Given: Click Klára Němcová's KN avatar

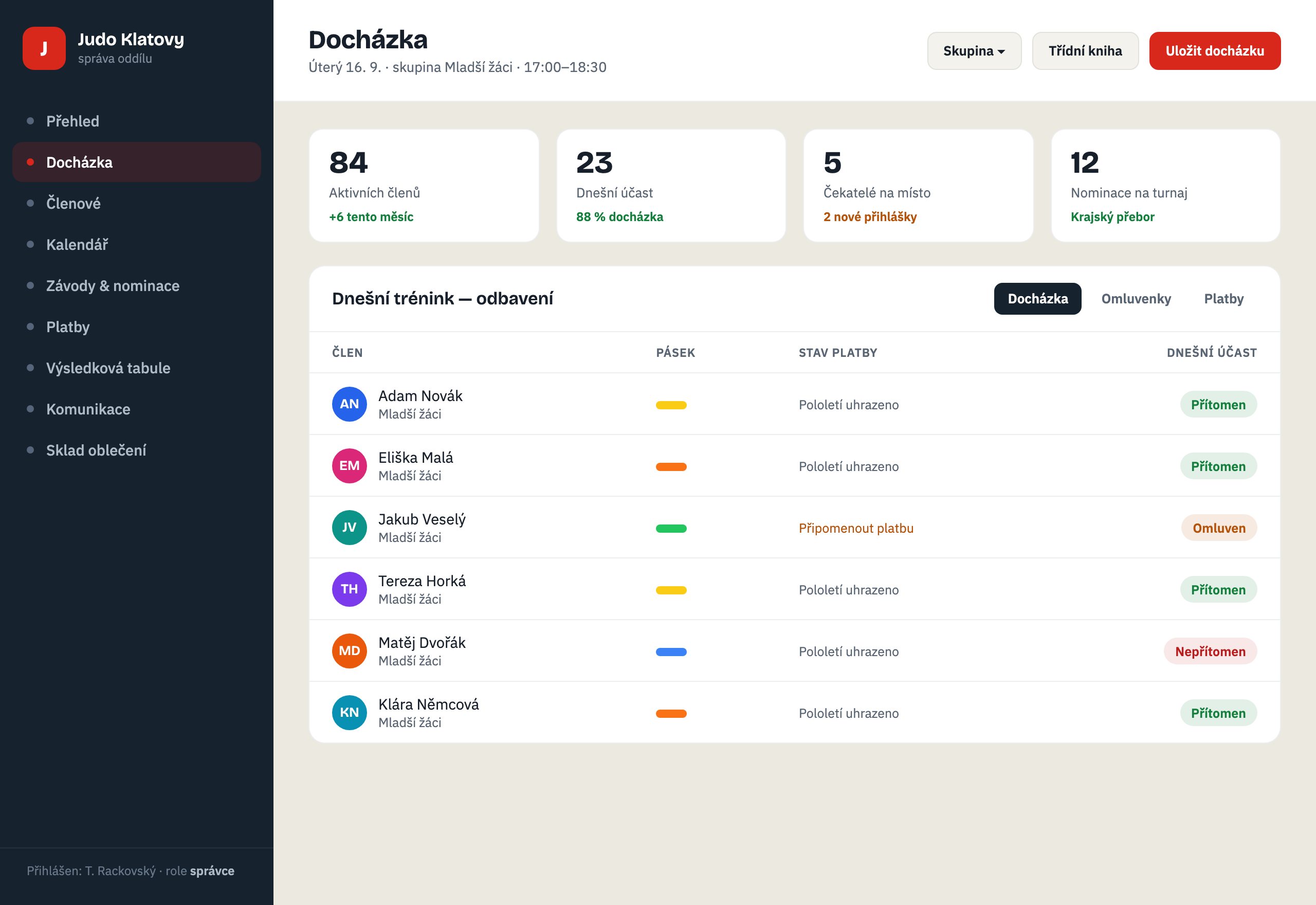Looking at the screenshot, I should 349,713.
